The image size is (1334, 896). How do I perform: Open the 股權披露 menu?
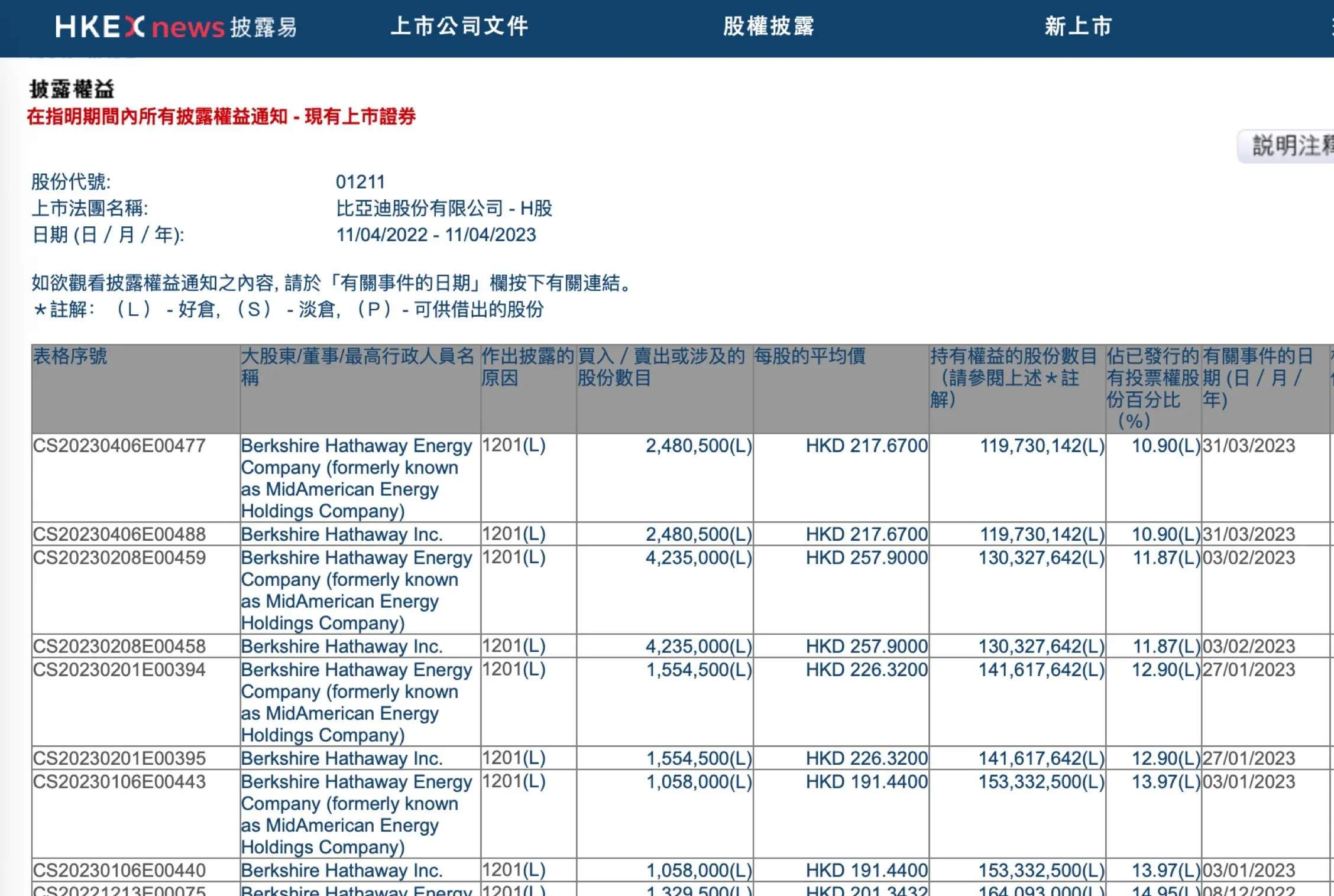coord(769,26)
